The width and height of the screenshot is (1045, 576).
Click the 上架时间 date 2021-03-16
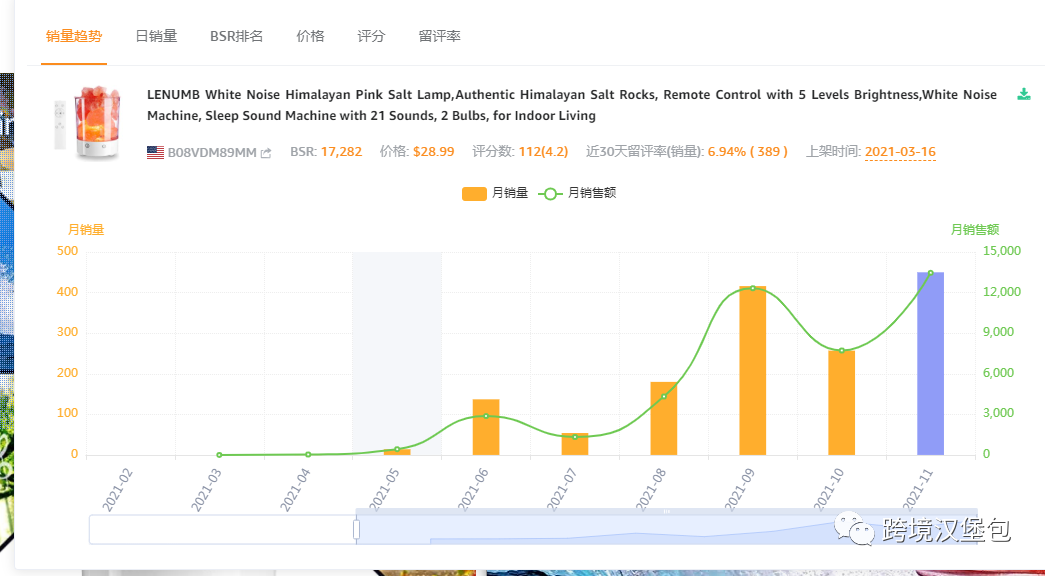pos(900,152)
